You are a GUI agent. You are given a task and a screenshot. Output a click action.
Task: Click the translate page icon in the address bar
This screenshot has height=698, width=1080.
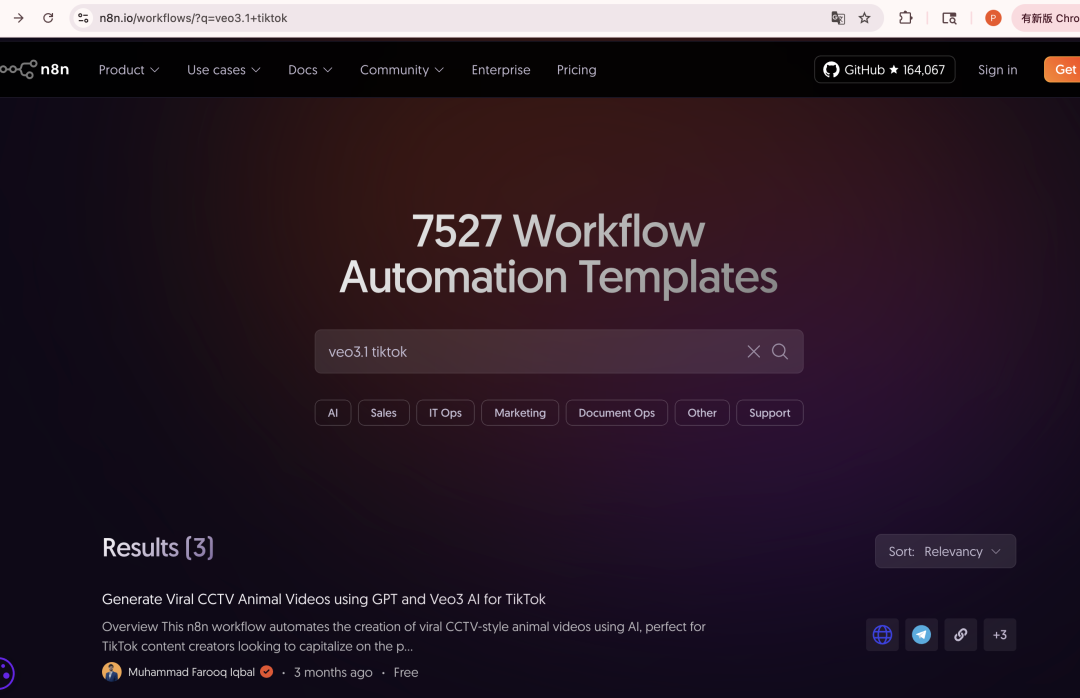[838, 18]
